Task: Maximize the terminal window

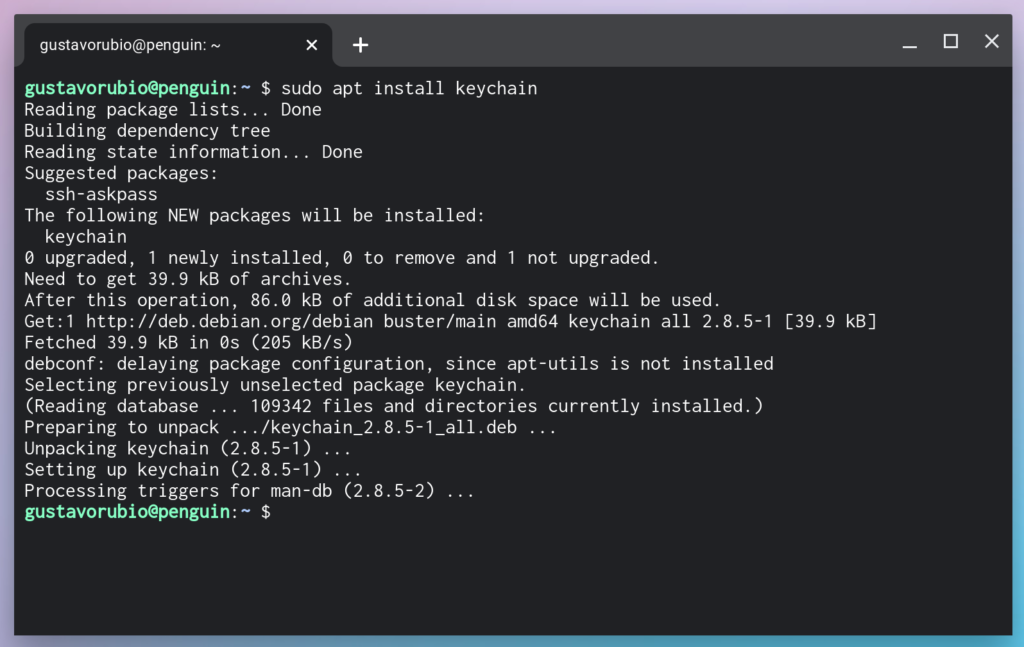Action: pyautogui.click(x=951, y=42)
